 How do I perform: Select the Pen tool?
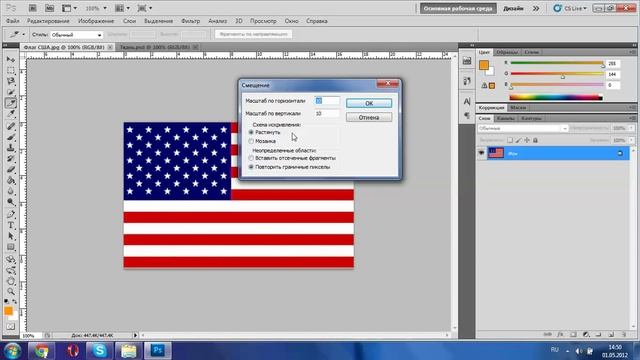tap(11, 214)
